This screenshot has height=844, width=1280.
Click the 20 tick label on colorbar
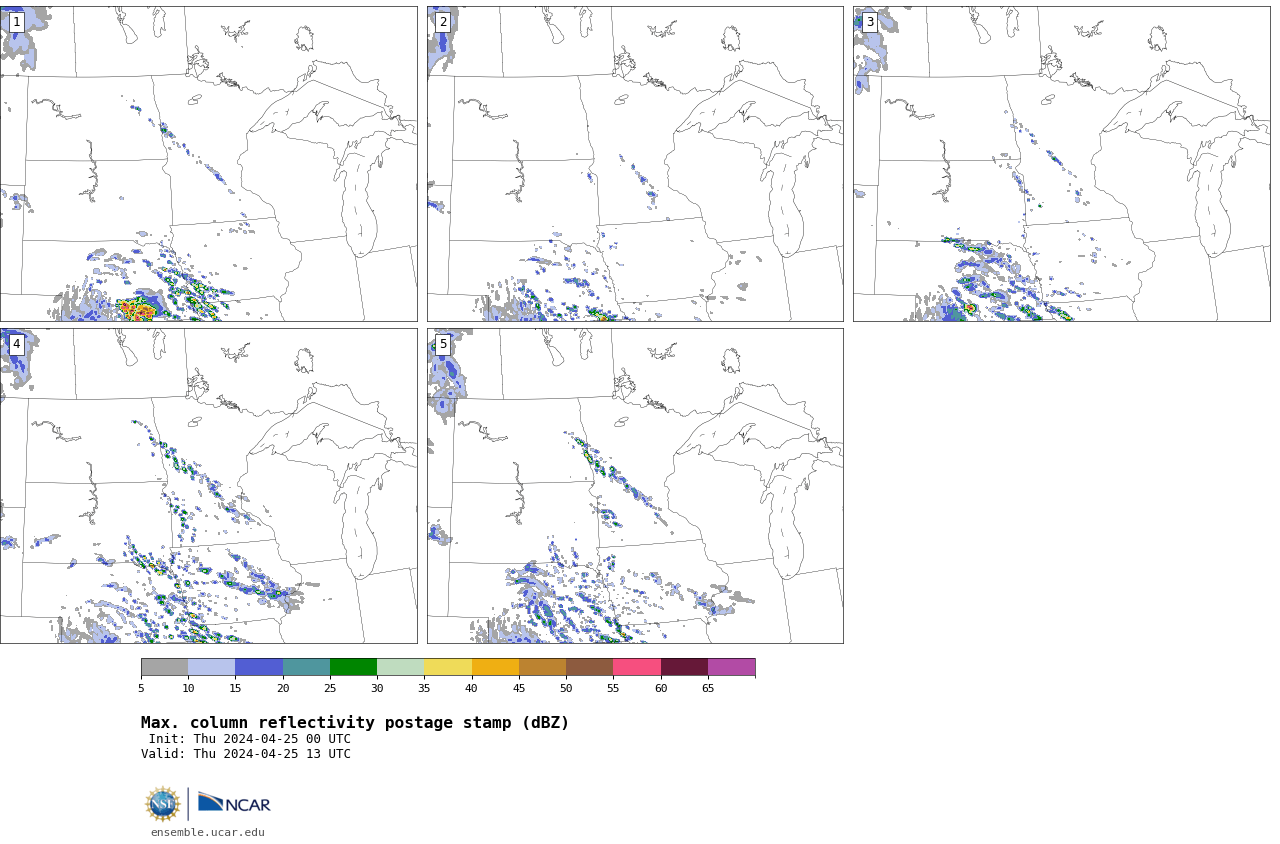283,688
